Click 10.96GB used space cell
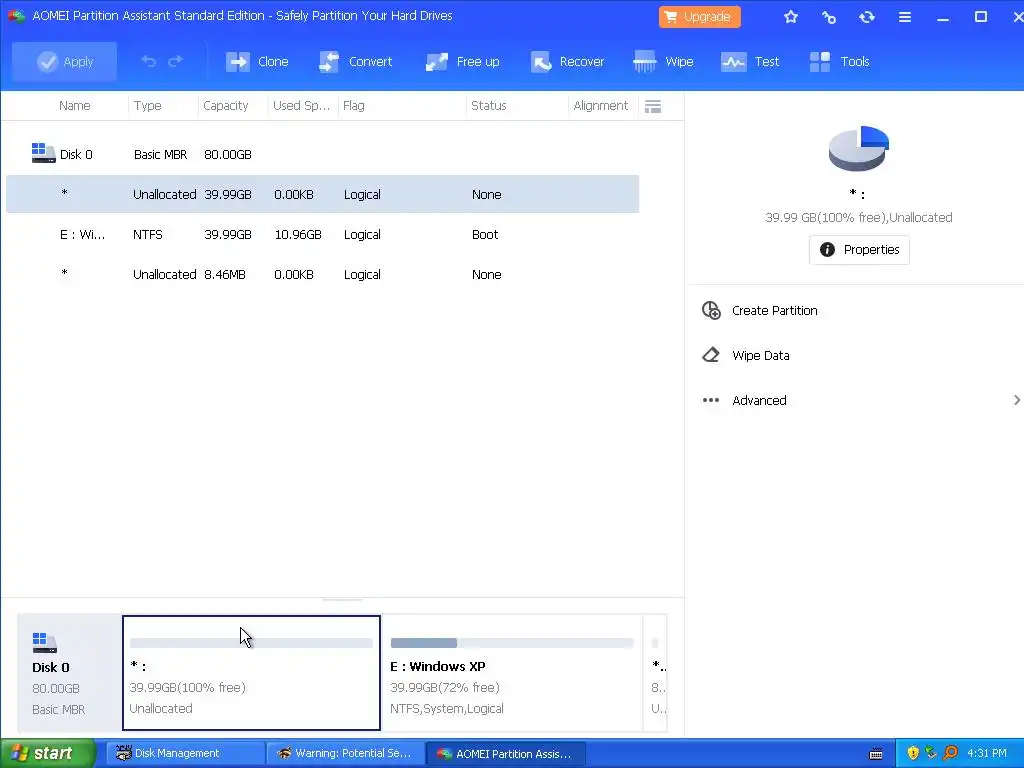This screenshot has width=1024, height=768. (x=298, y=234)
